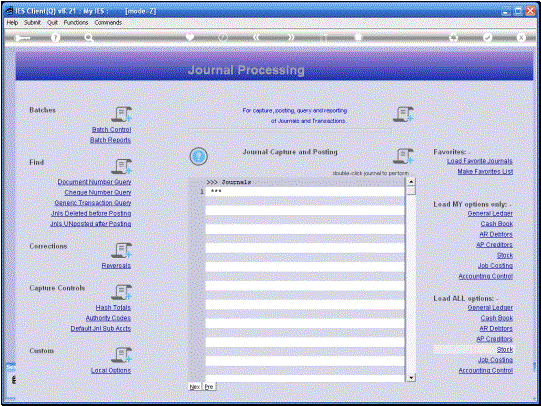Click the double left arrow toolbar icon

pos(256,37)
